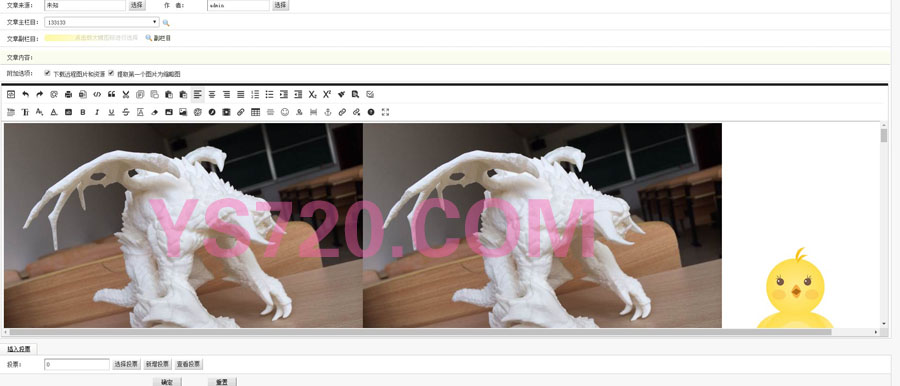Toggle editor fullscreen icon

[385, 112]
